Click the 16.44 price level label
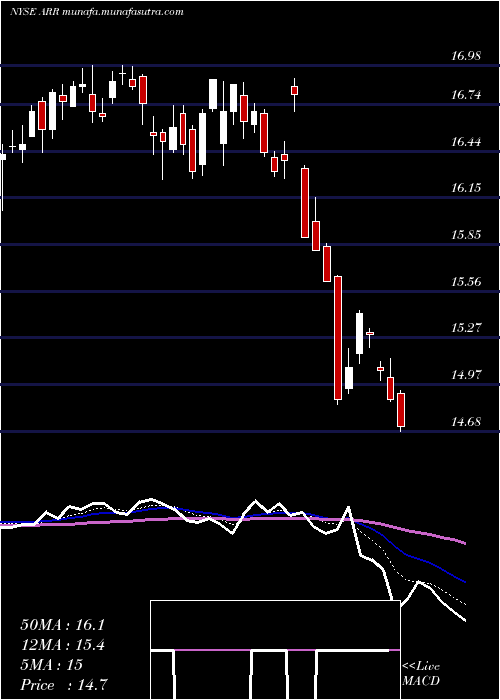500x700 pixels. click(466, 142)
